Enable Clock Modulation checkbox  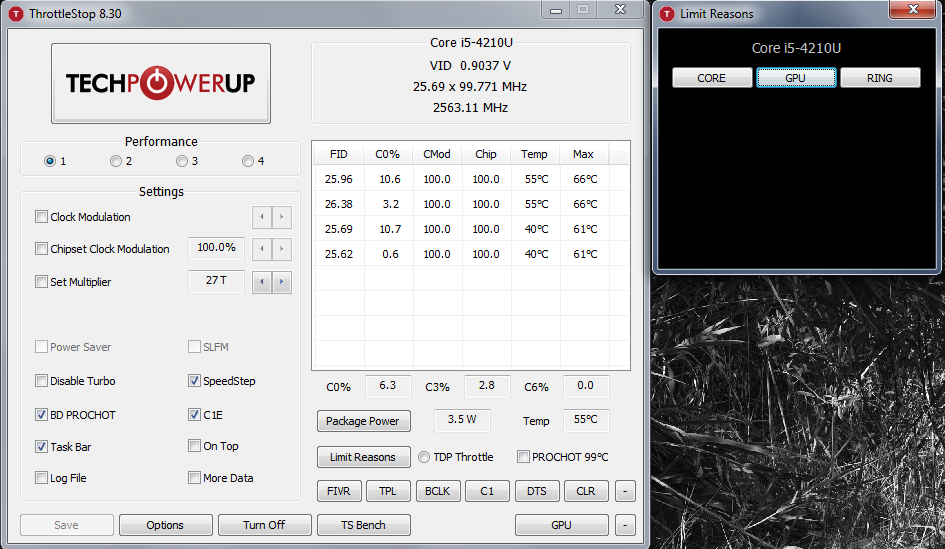point(41,216)
